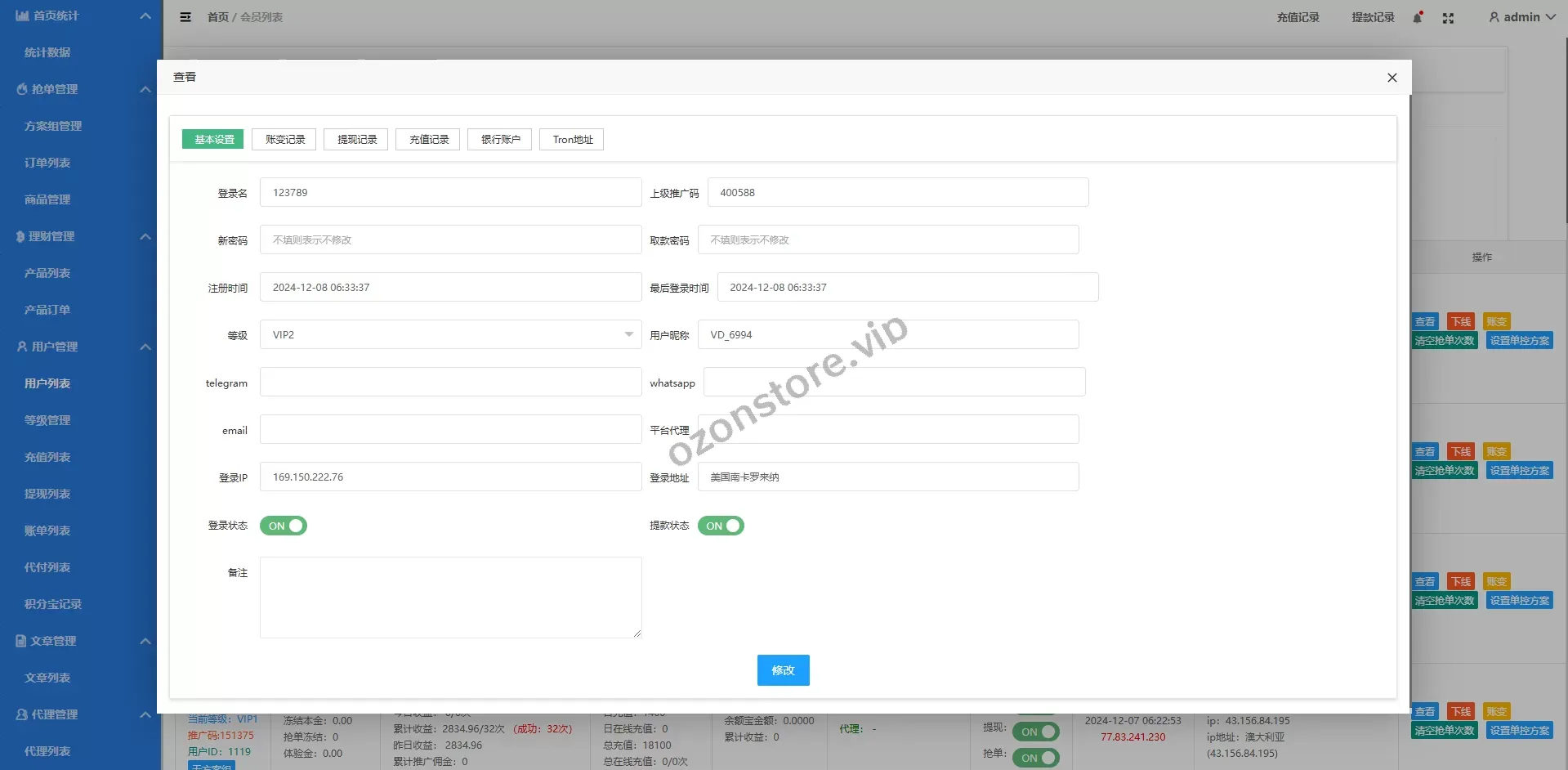
Task: Toggle fullscreen mode icon in header
Action: [1448, 18]
